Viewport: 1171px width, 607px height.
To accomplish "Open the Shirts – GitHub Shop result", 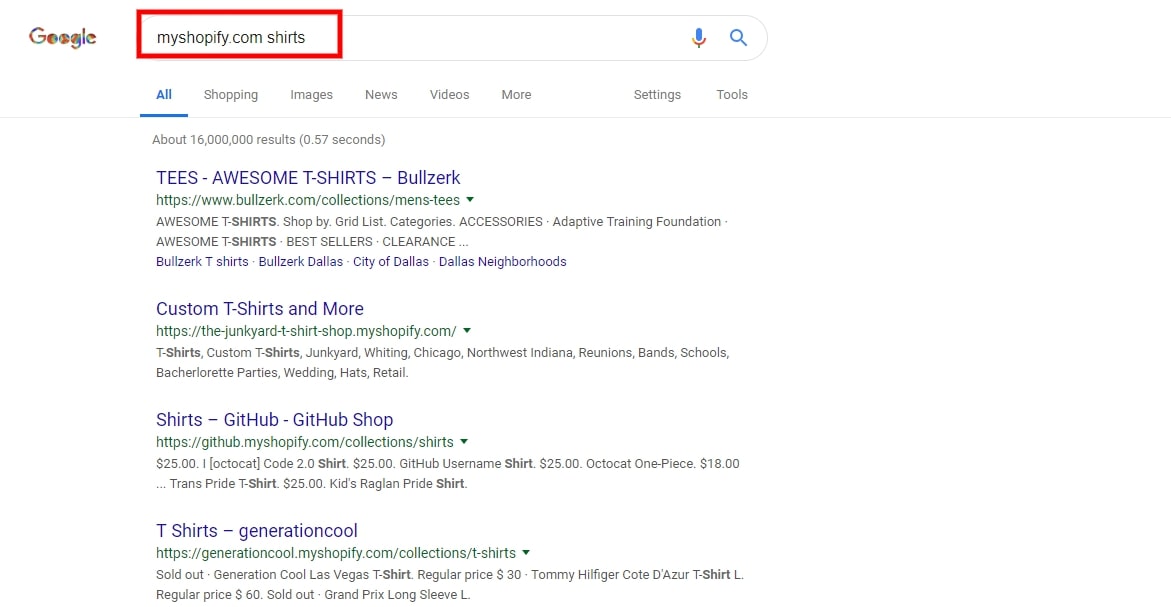I will (274, 420).
